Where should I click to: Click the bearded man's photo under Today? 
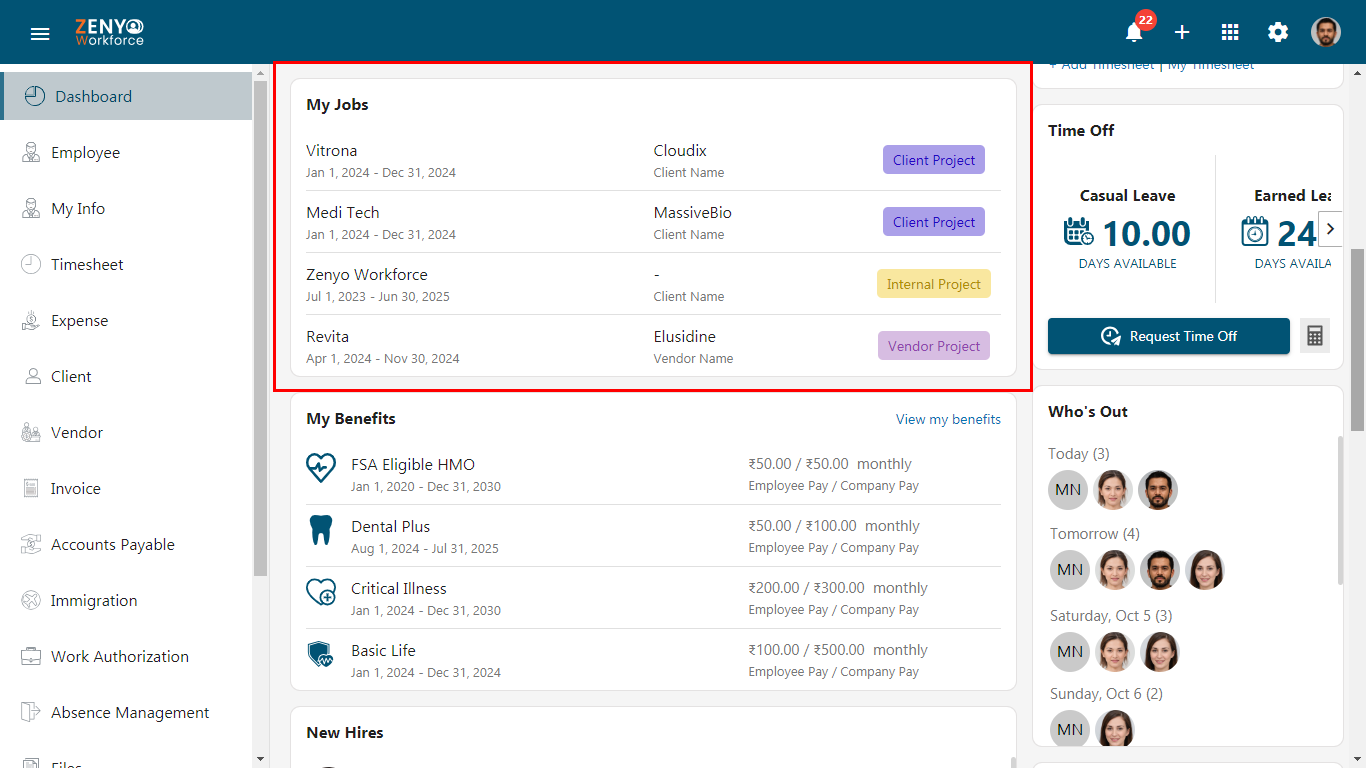point(1158,490)
